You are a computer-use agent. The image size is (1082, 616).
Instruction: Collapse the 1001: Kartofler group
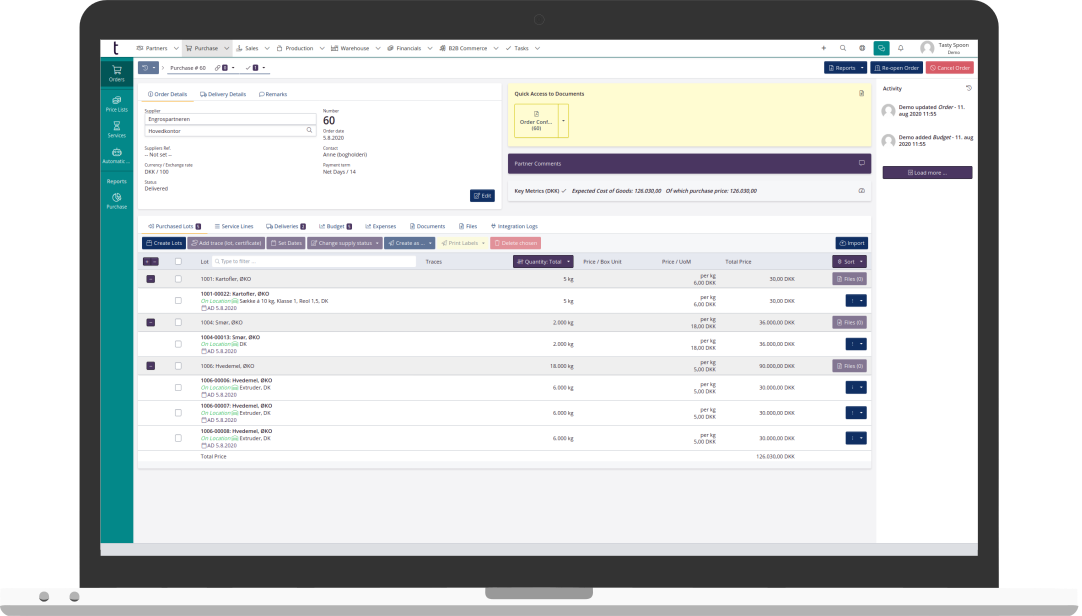pos(151,279)
